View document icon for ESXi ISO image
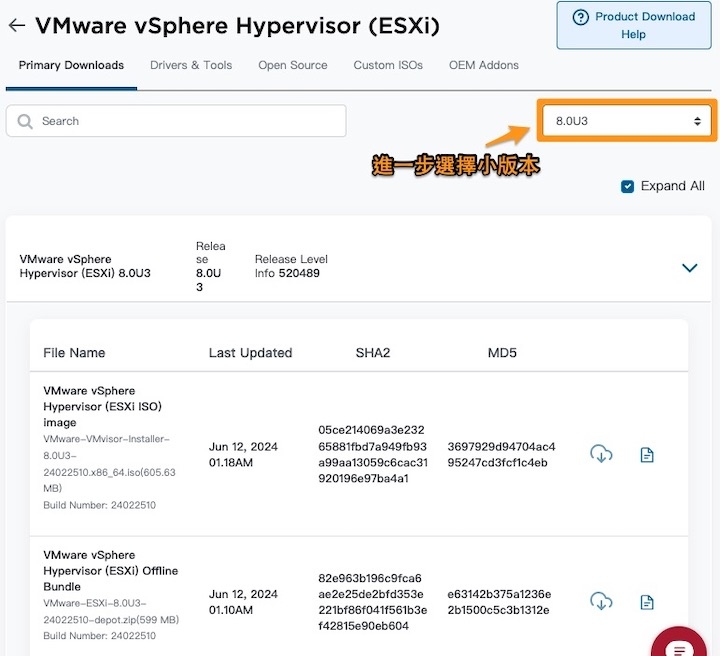Viewport: 720px width, 656px height. (647, 455)
